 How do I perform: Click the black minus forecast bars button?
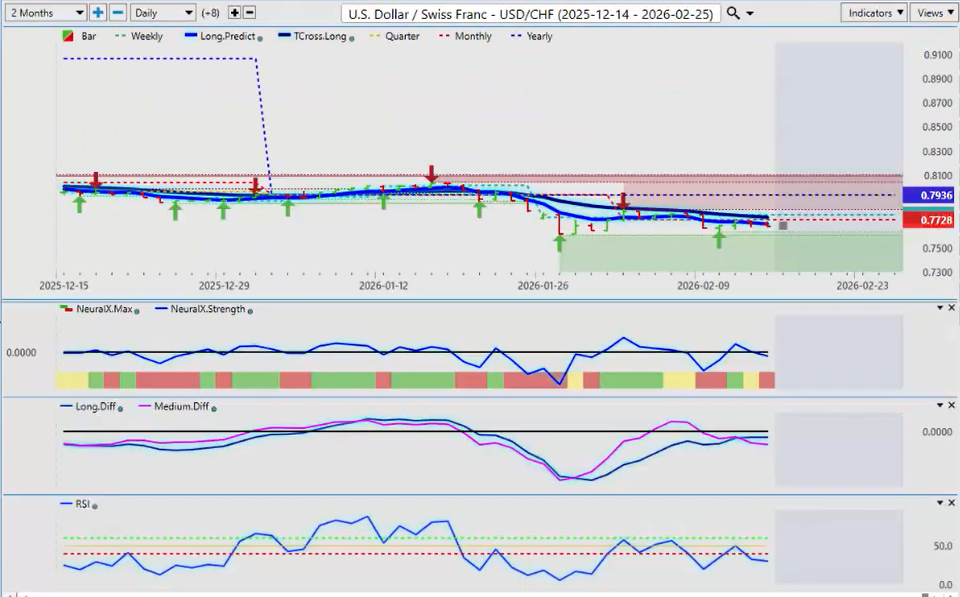pyautogui.click(x=249, y=13)
